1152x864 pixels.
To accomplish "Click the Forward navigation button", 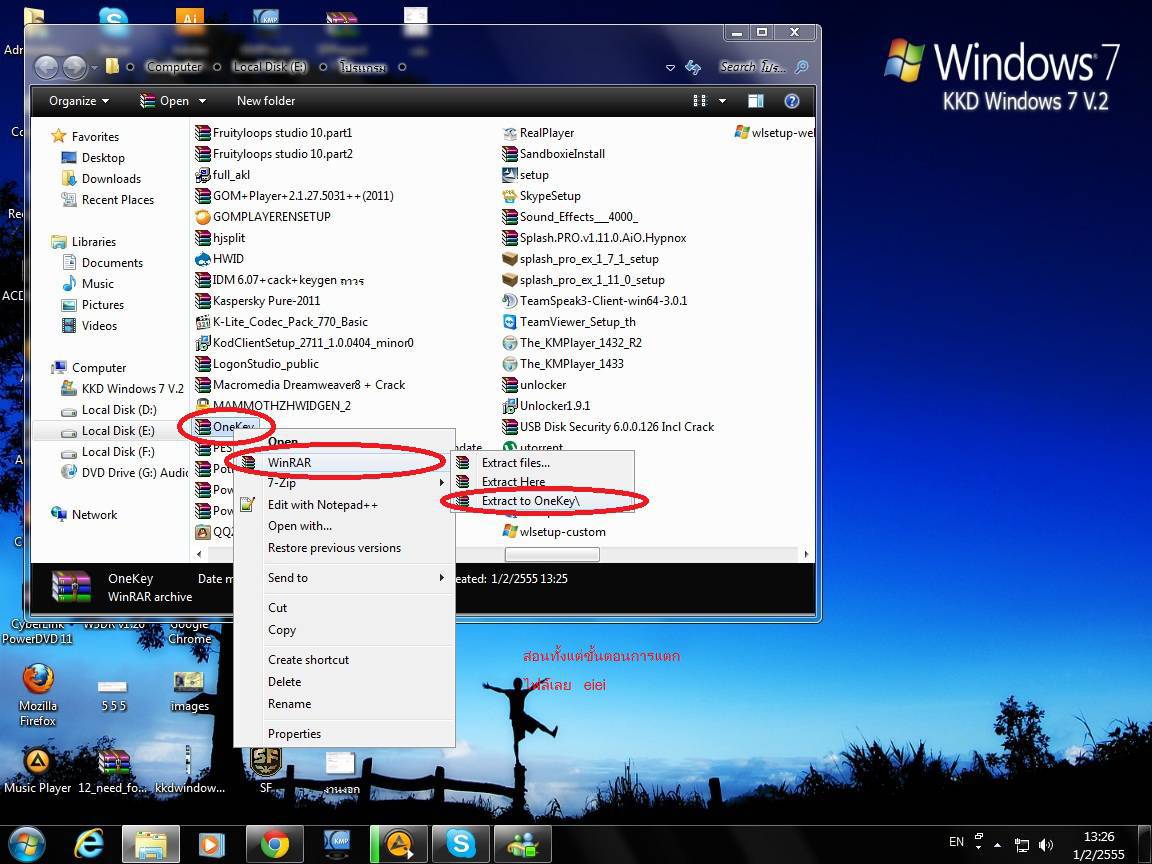I will (x=73, y=67).
